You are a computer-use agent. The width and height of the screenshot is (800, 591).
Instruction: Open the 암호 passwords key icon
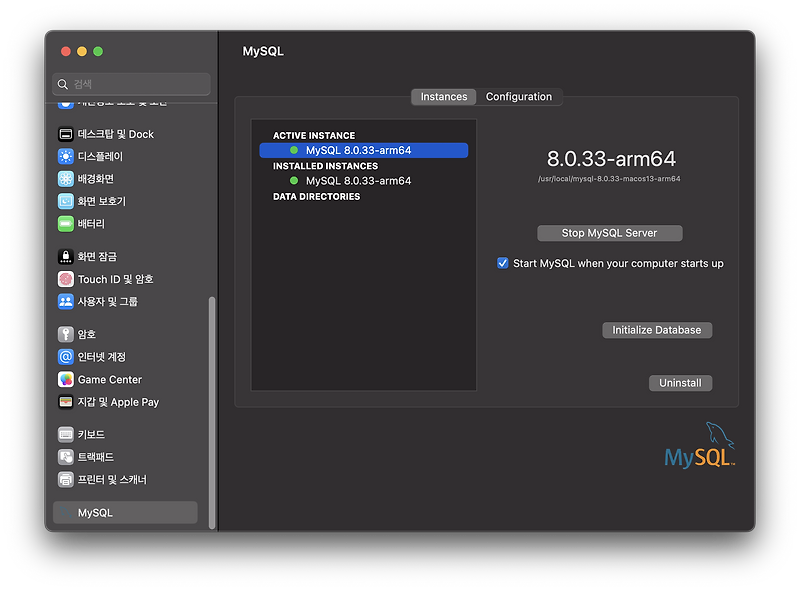[x=65, y=334]
